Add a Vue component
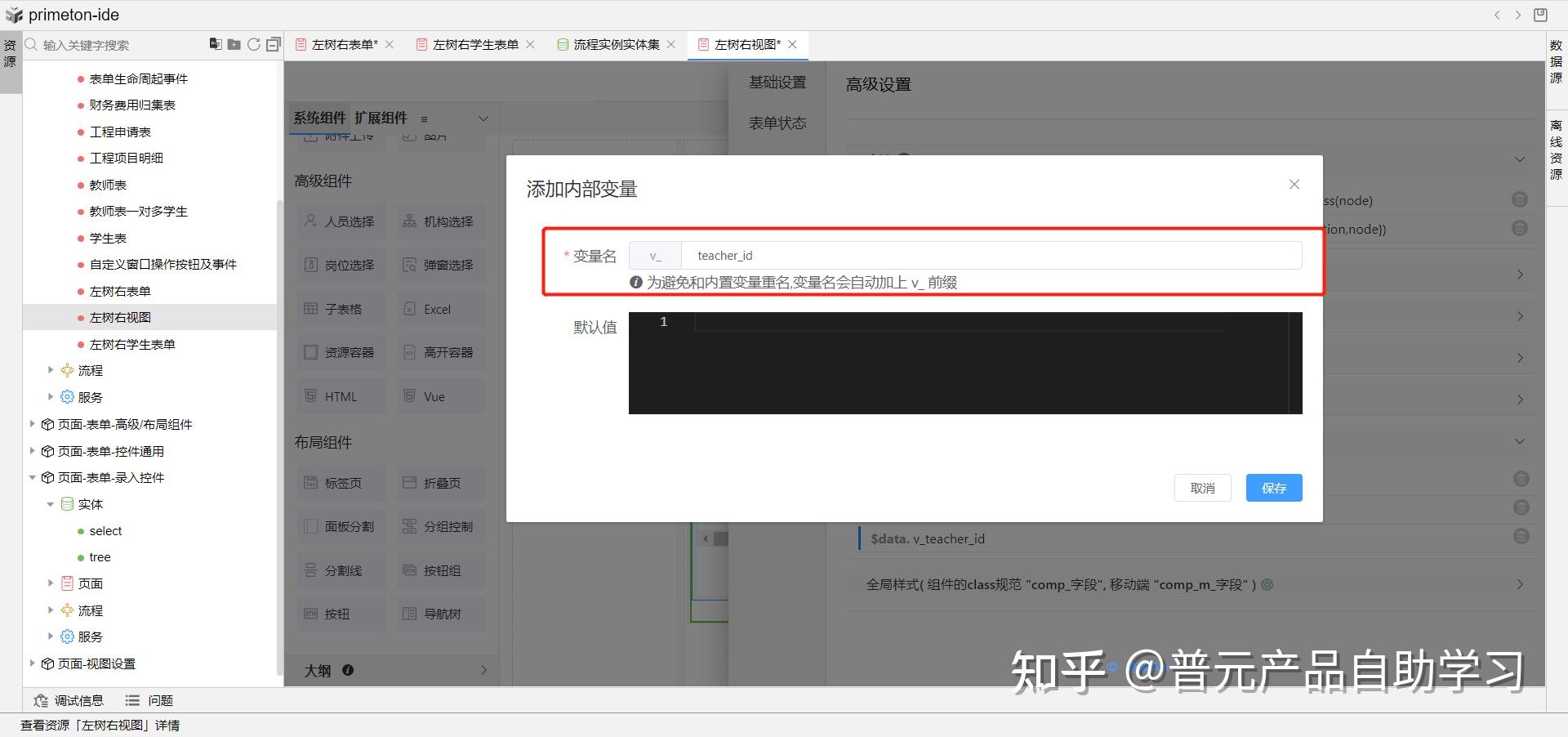The width and height of the screenshot is (1568, 737). pyautogui.click(x=440, y=395)
